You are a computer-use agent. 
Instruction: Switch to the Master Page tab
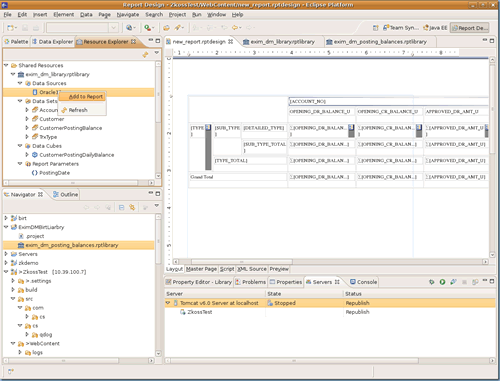pos(201,269)
